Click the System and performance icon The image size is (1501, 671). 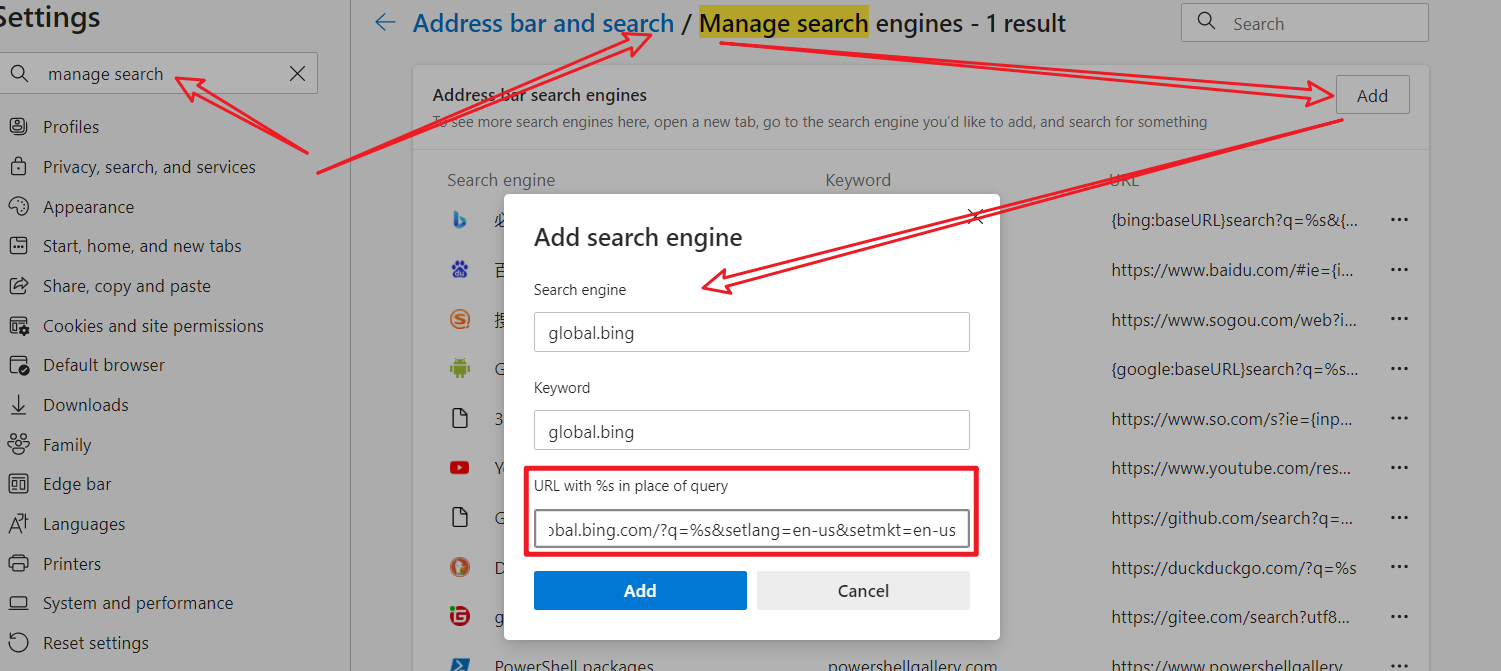(x=18, y=603)
